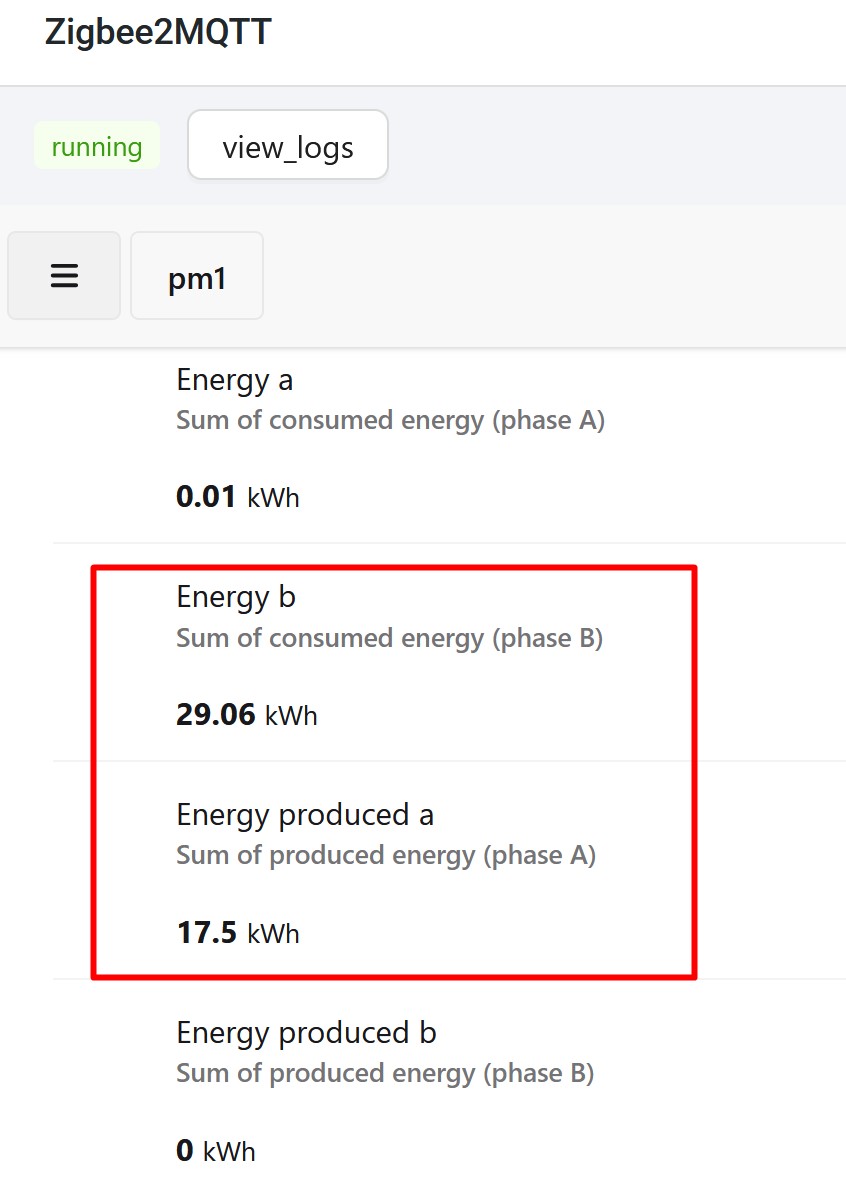Screen dimensions: 846x1189
Task: Open the hamburger navigation menu
Action: tap(64, 276)
